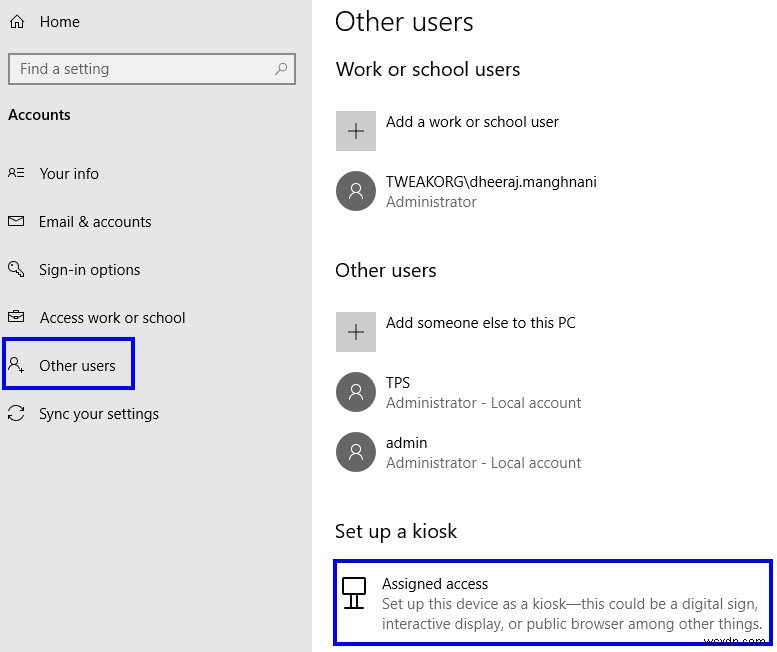The height and width of the screenshot is (652, 777).
Task: Click the Assigned access kiosk icon
Action: 354,593
